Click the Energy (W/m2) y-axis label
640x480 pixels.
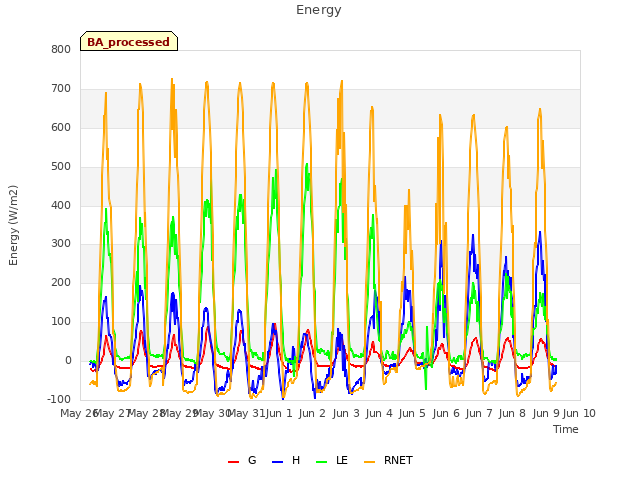(x=13, y=225)
